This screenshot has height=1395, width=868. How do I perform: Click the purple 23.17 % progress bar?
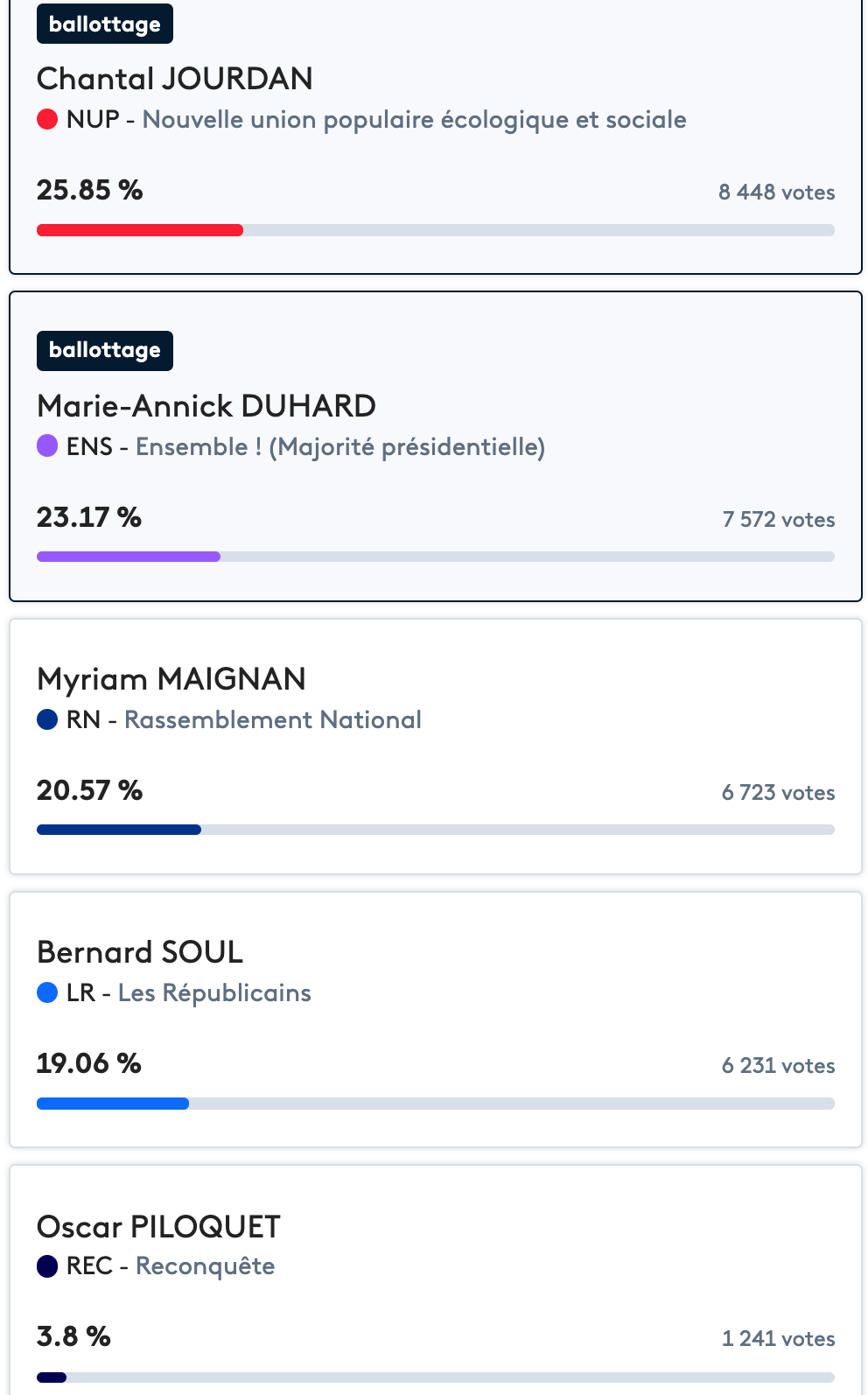436,557
